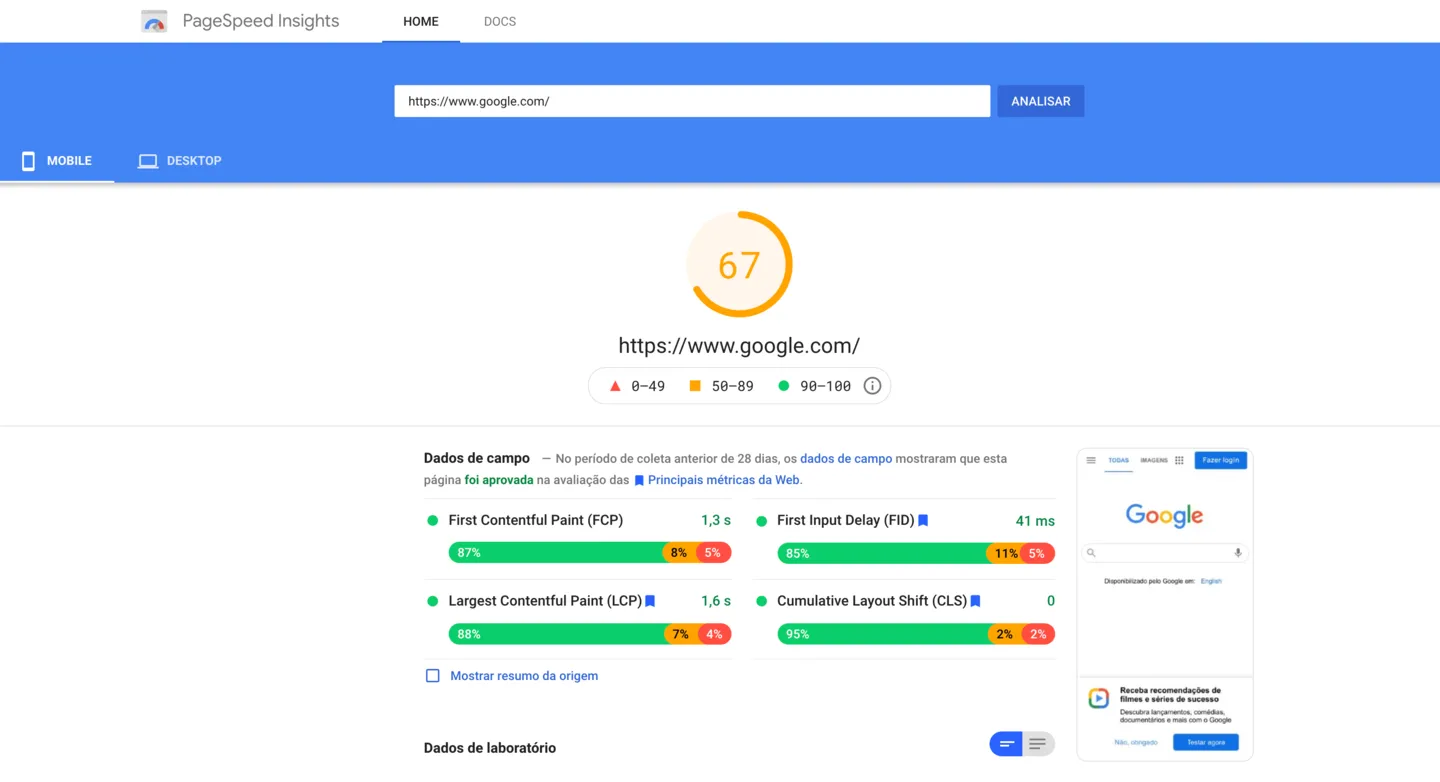Viewport: 1440px width, 782px height.
Task: Click 'Não, obrigado' in the page preview
Action: pos(1136,742)
